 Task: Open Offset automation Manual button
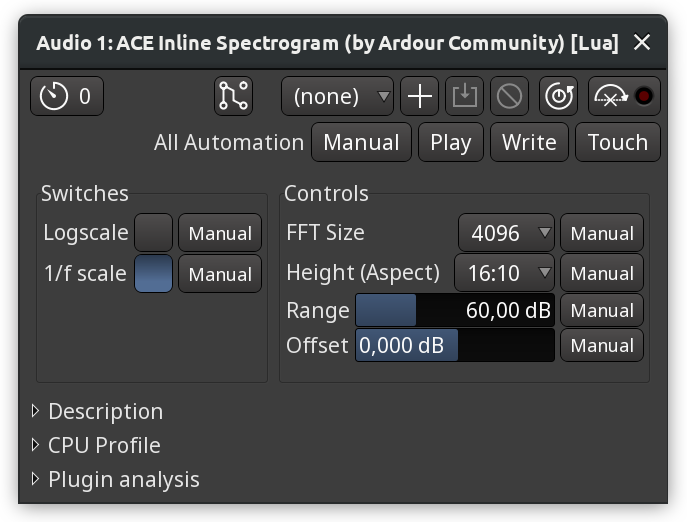pos(602,345)
